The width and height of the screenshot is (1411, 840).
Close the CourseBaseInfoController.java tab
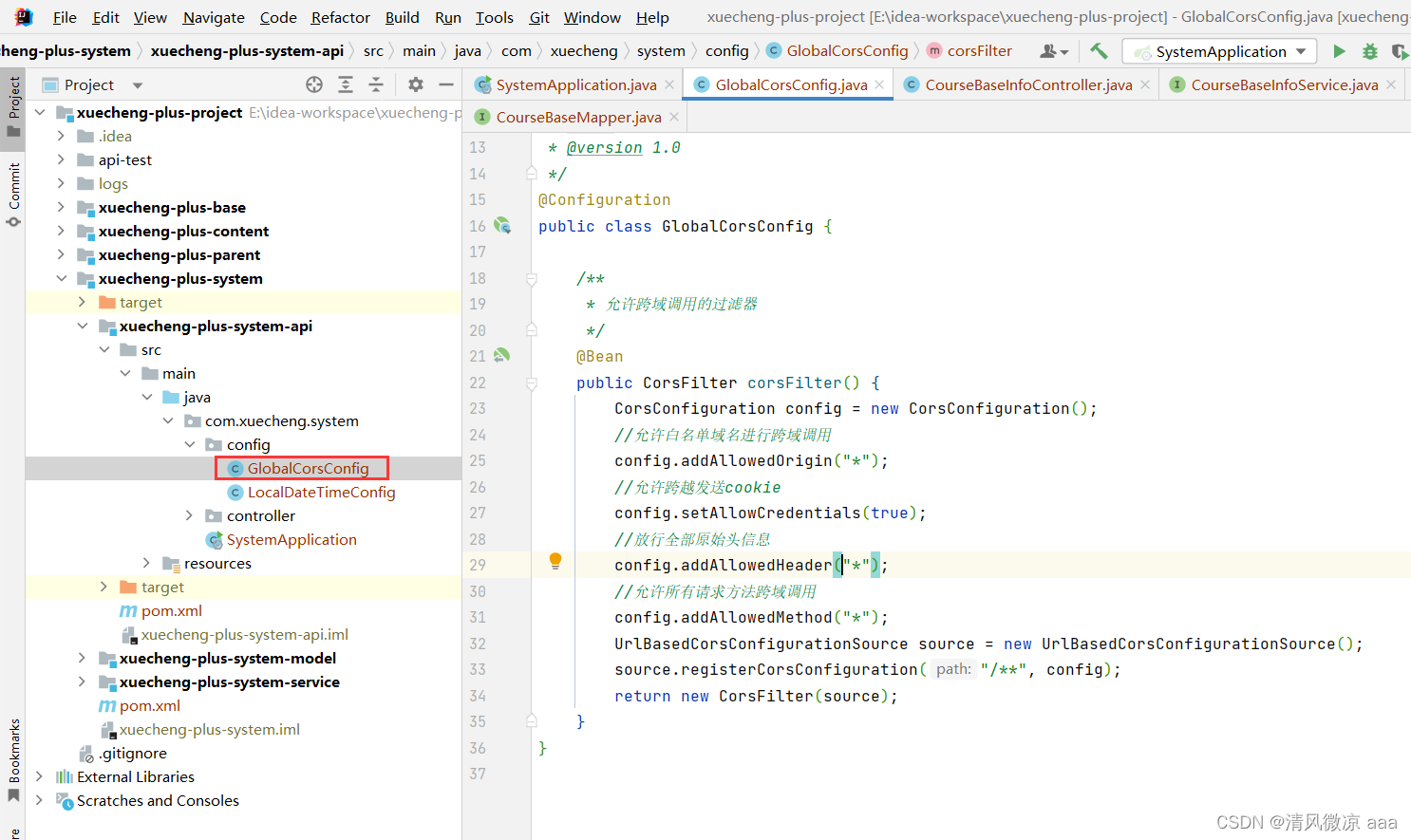pyautogui.click(x=1145, y=84)
